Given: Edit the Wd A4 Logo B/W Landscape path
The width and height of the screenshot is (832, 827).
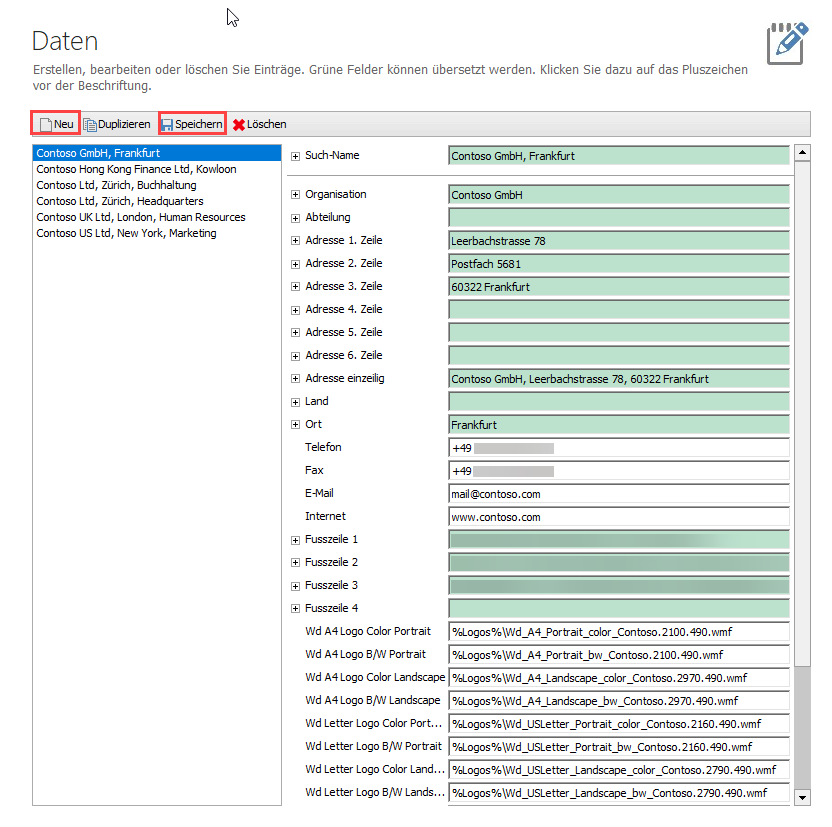Looking at the screenshot, I should [619, 701].
